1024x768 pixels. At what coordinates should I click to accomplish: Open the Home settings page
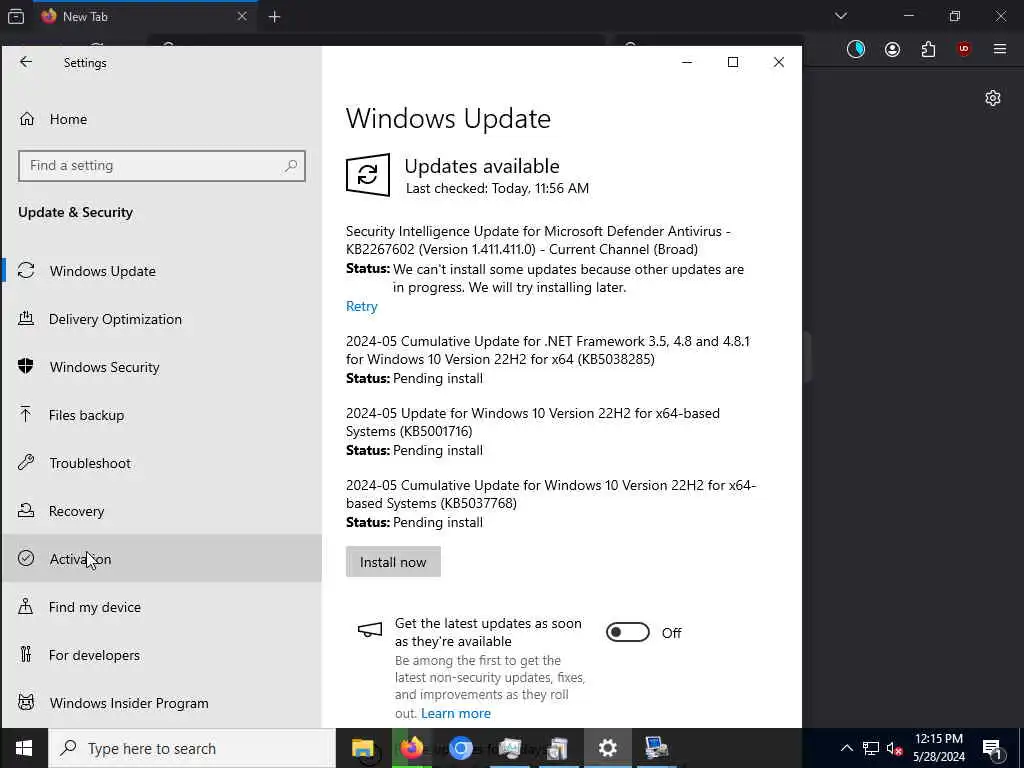click(x=161, y=119)
